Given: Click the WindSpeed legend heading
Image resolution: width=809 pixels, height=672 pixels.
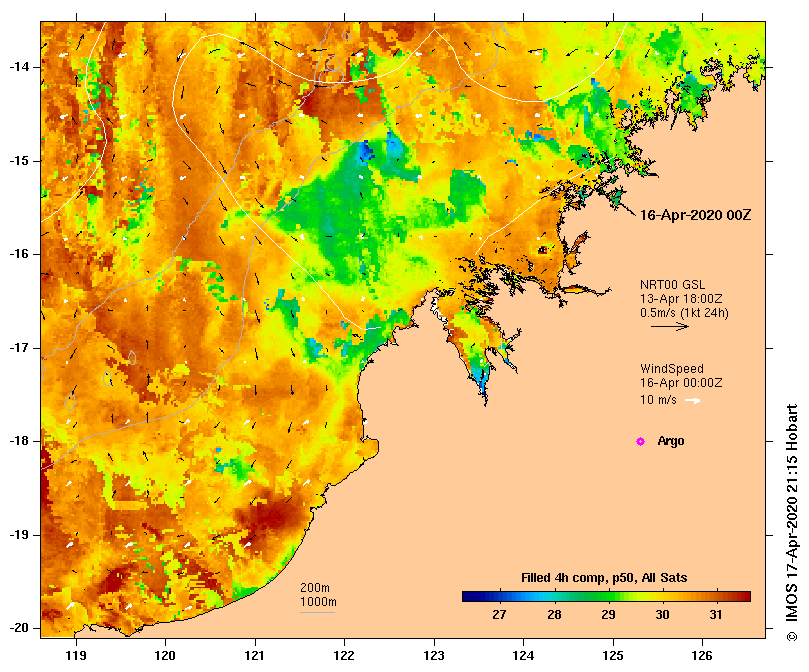Looking at the screenshot, I should (672, 369).
